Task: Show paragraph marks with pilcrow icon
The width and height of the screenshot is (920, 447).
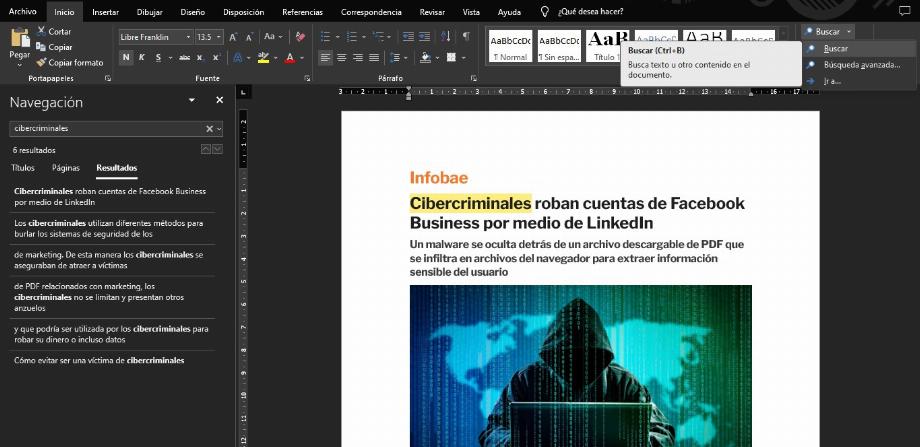Action: [466, 37]
